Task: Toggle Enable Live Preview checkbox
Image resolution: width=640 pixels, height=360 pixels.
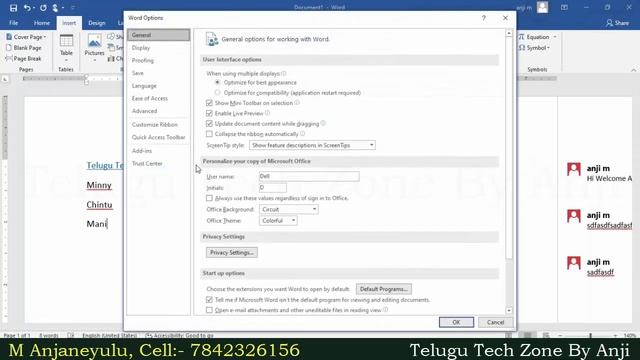Action: tap(209, 113)
